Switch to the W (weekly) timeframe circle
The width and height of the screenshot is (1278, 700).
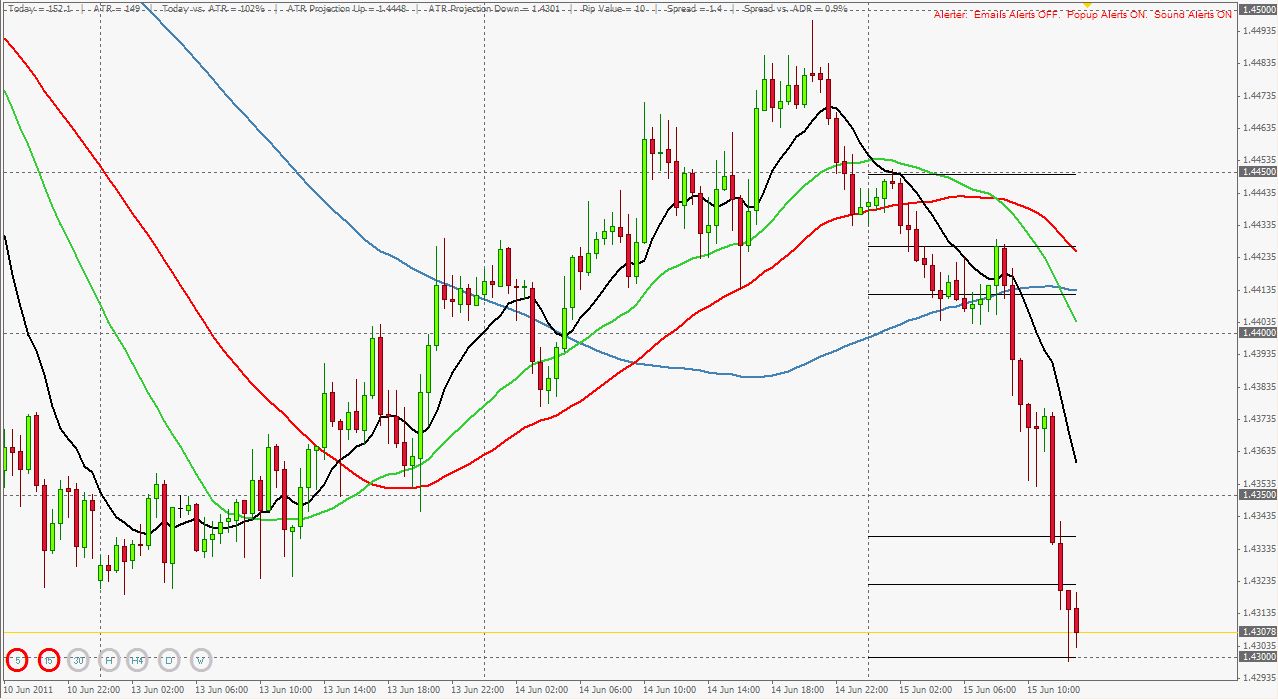(x=201, y=660)
